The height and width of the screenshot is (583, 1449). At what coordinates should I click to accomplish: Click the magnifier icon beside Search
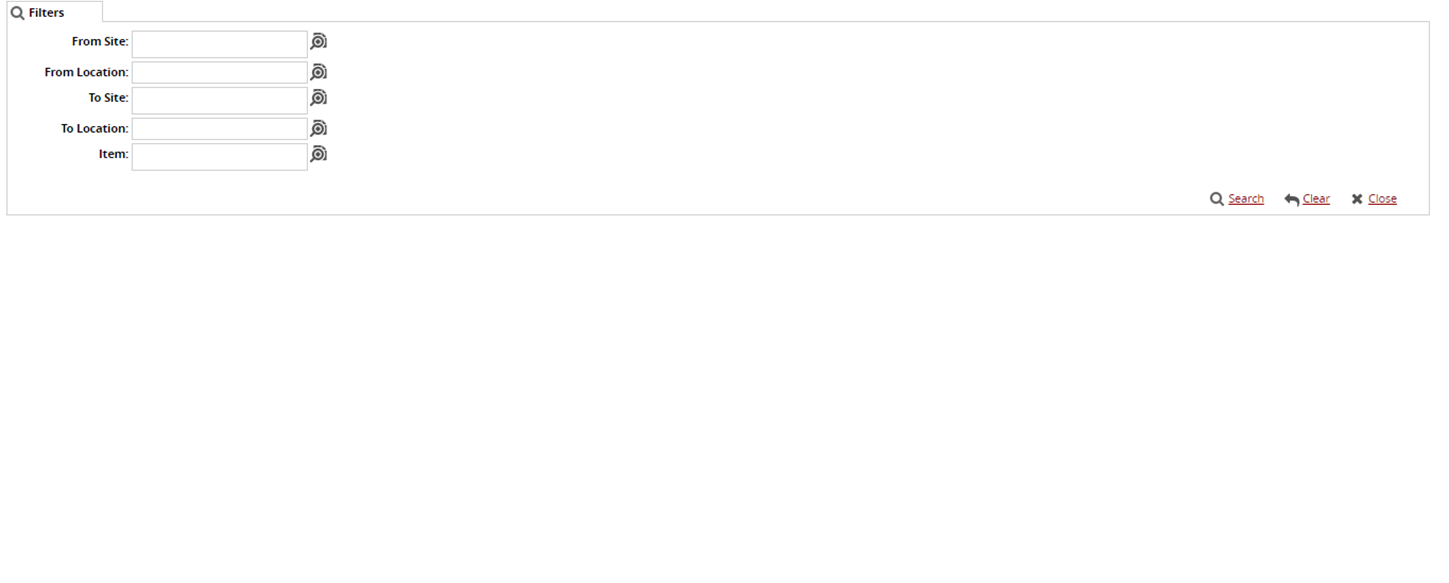click(x=1217, y=199)
